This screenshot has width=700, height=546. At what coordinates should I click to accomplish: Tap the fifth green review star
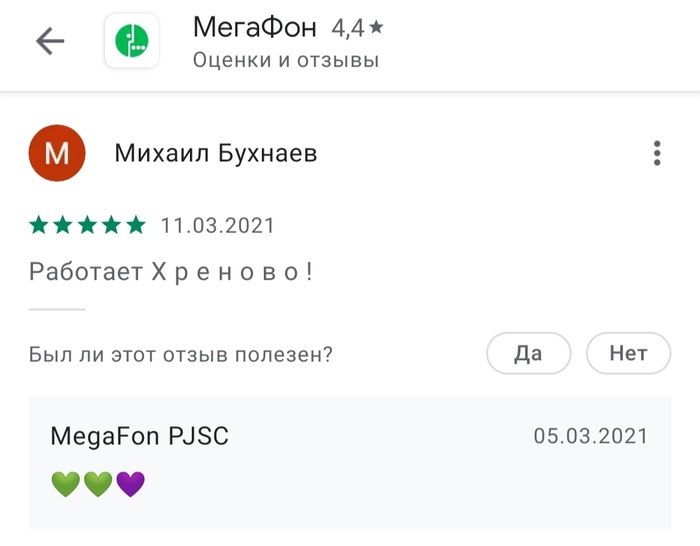(136, 225)
